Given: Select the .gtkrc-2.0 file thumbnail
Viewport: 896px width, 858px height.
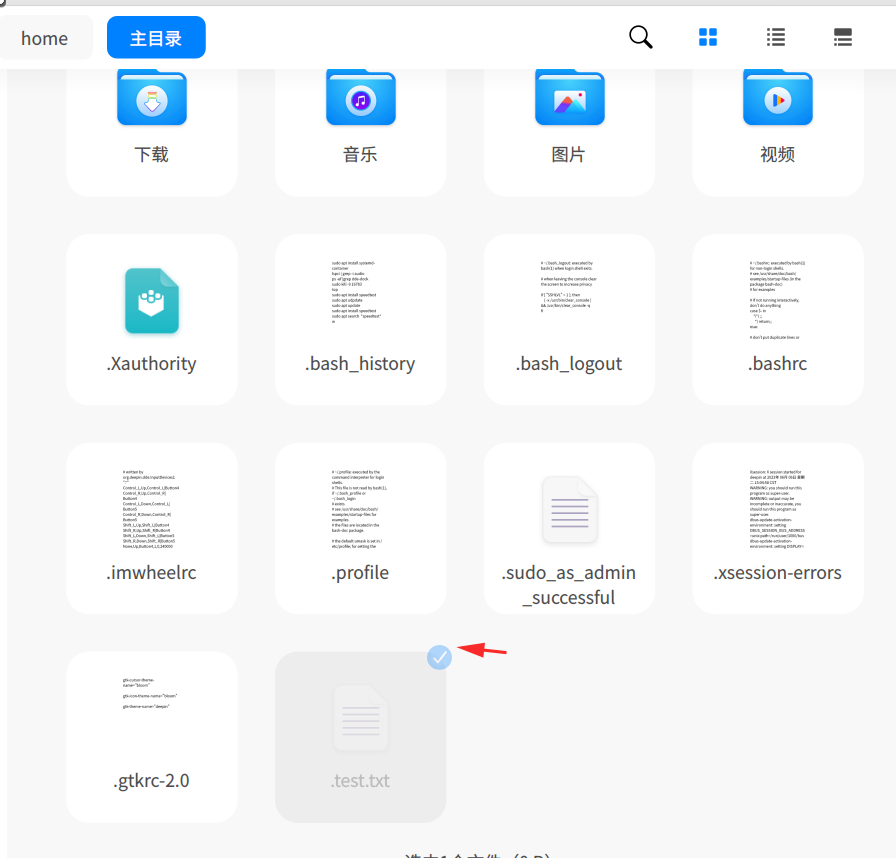Looking at the screenshot, I should coord(150,693).
